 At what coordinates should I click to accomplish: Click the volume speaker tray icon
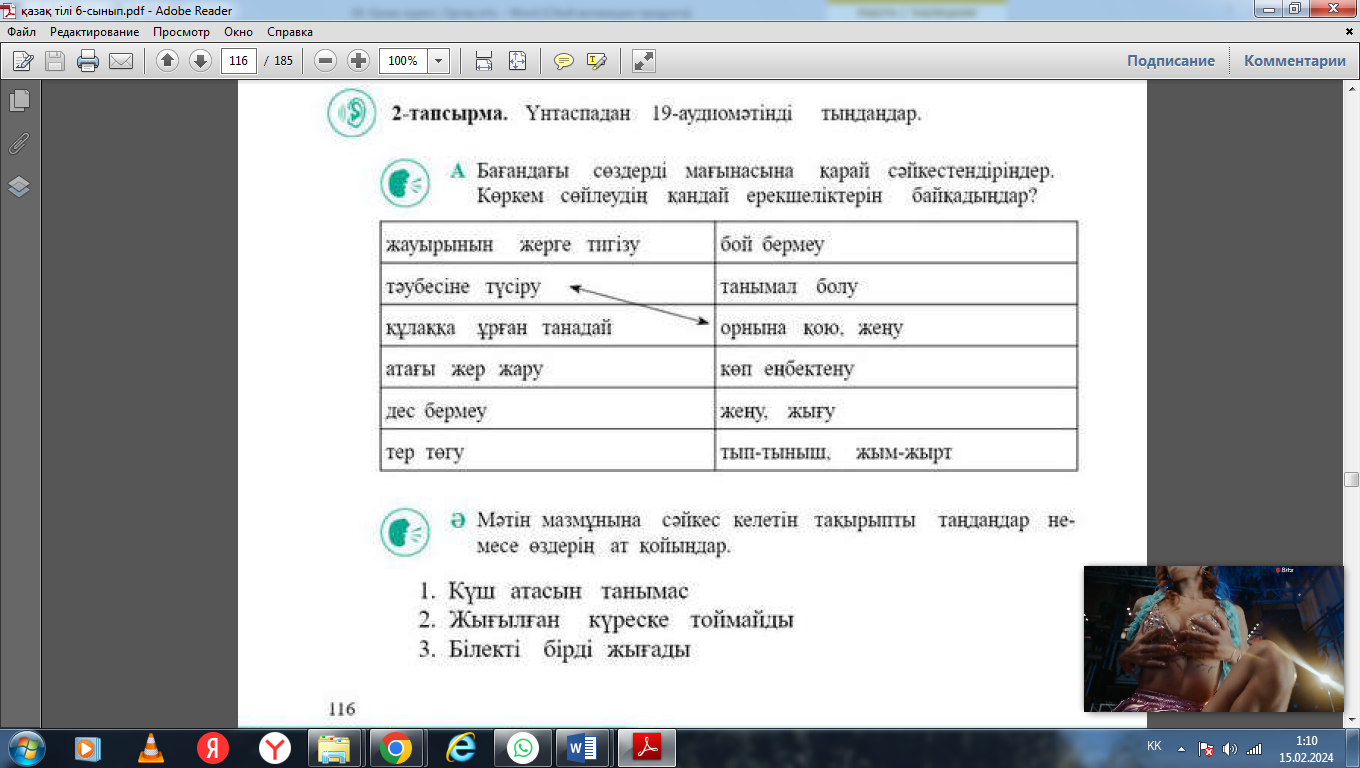tap(1229, 748)
